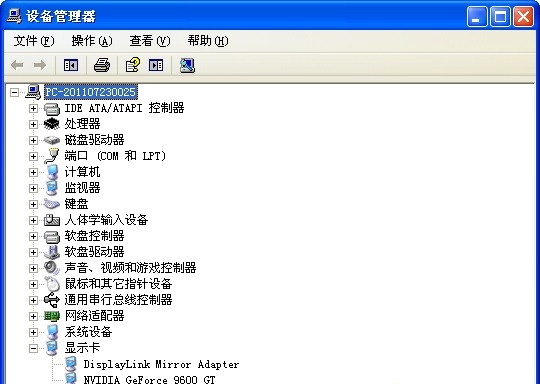Open the 帮助(H) menu
Image resolution: width=540 pixels, height=384 pixels.
pos(208,41)
